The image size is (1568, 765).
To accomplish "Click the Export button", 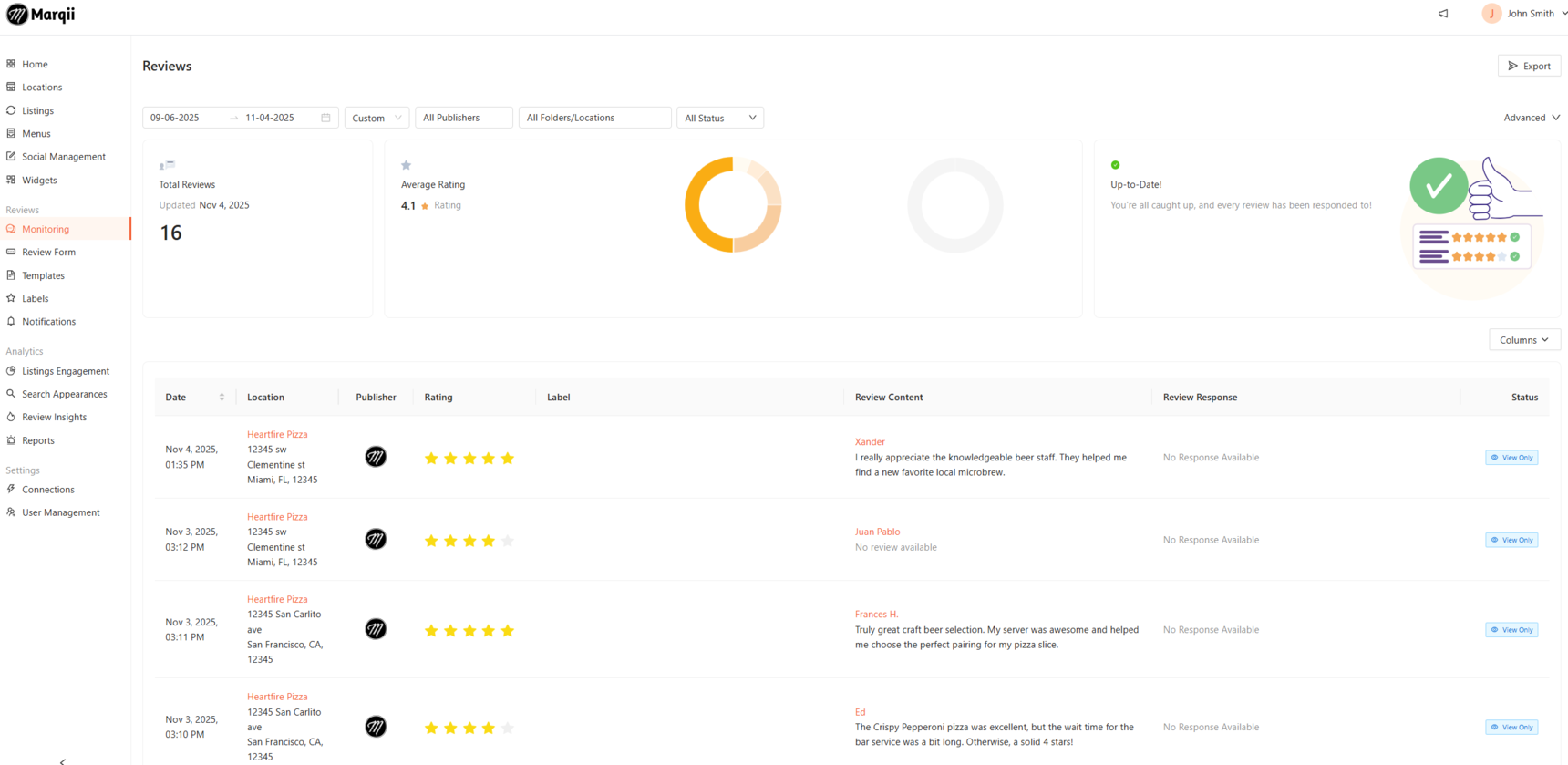I will pos(1529,66).
